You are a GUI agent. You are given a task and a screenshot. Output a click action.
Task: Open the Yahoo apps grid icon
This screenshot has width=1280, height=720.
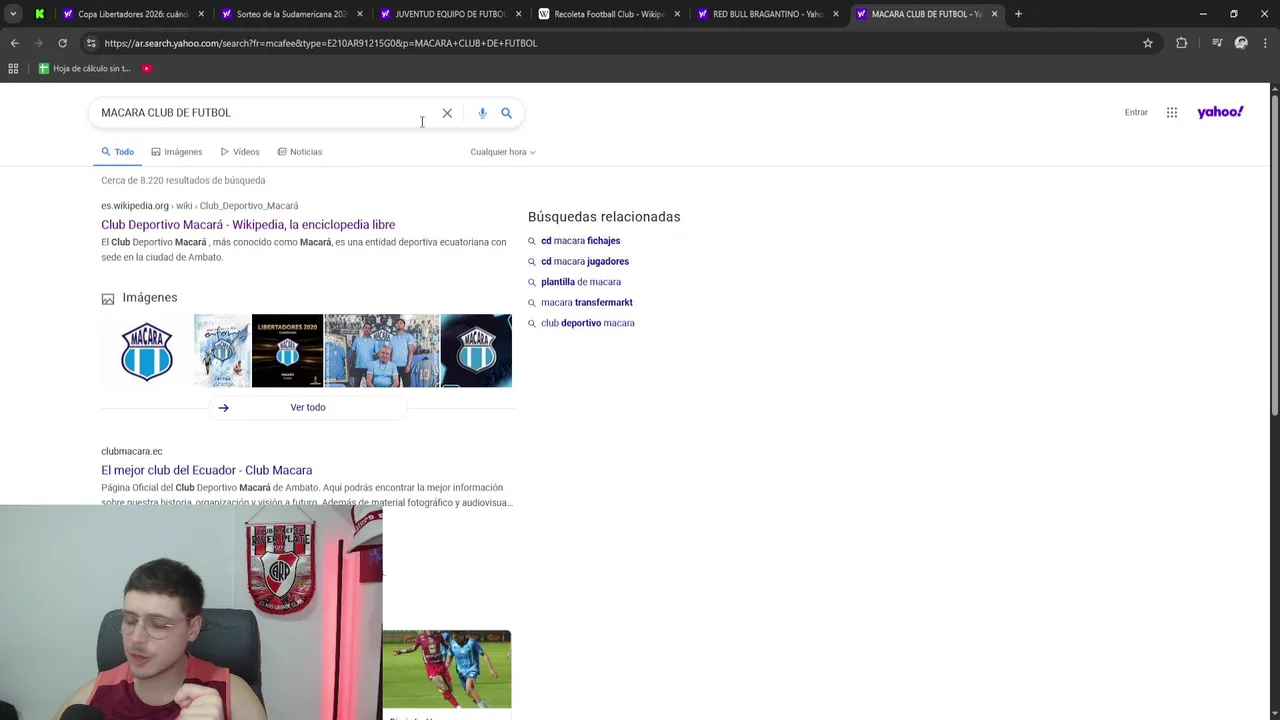pyautogui.click(x=1172, y=112)
